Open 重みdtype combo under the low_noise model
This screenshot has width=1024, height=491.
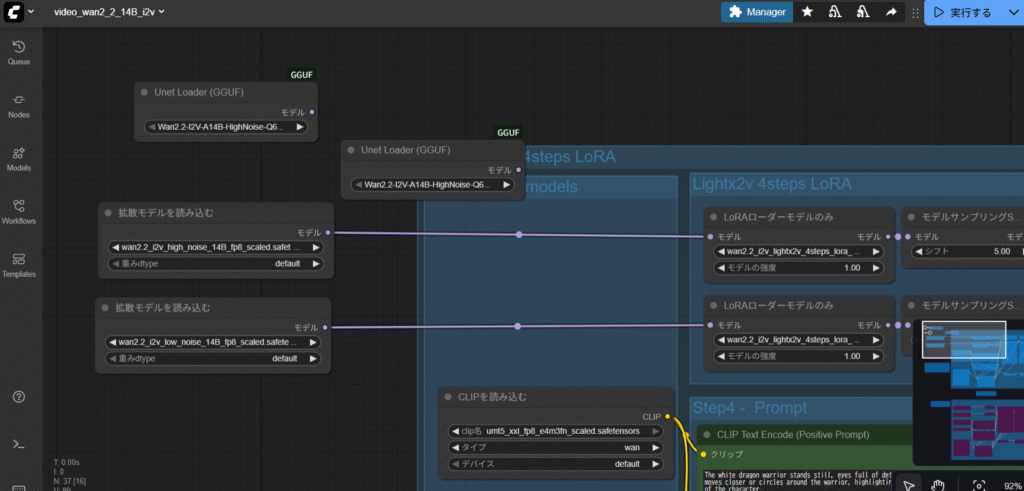click(x=213, y=358)
